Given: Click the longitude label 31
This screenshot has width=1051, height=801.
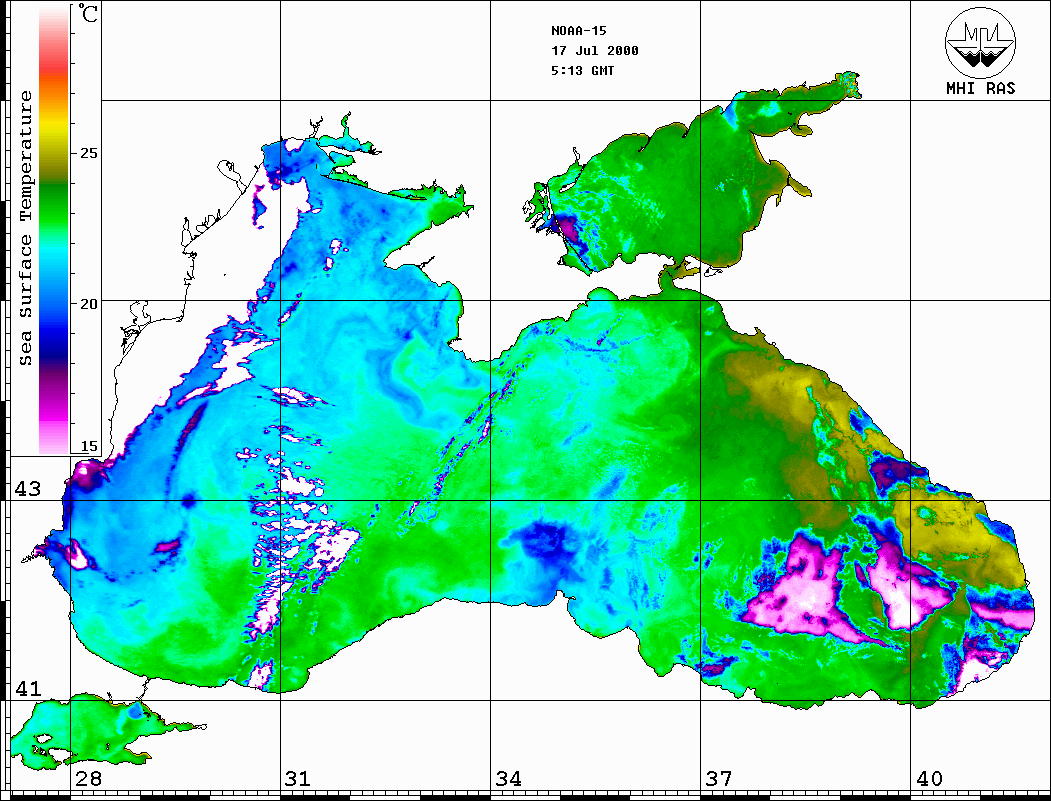Looking at the screenshot, I should coord(298,779).
